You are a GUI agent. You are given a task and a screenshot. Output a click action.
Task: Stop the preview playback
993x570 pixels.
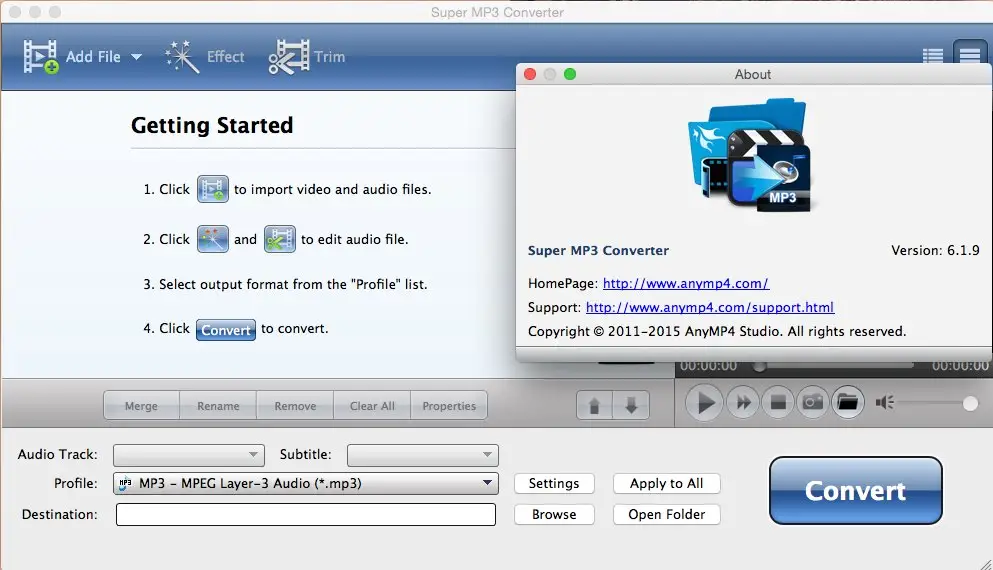778,402
